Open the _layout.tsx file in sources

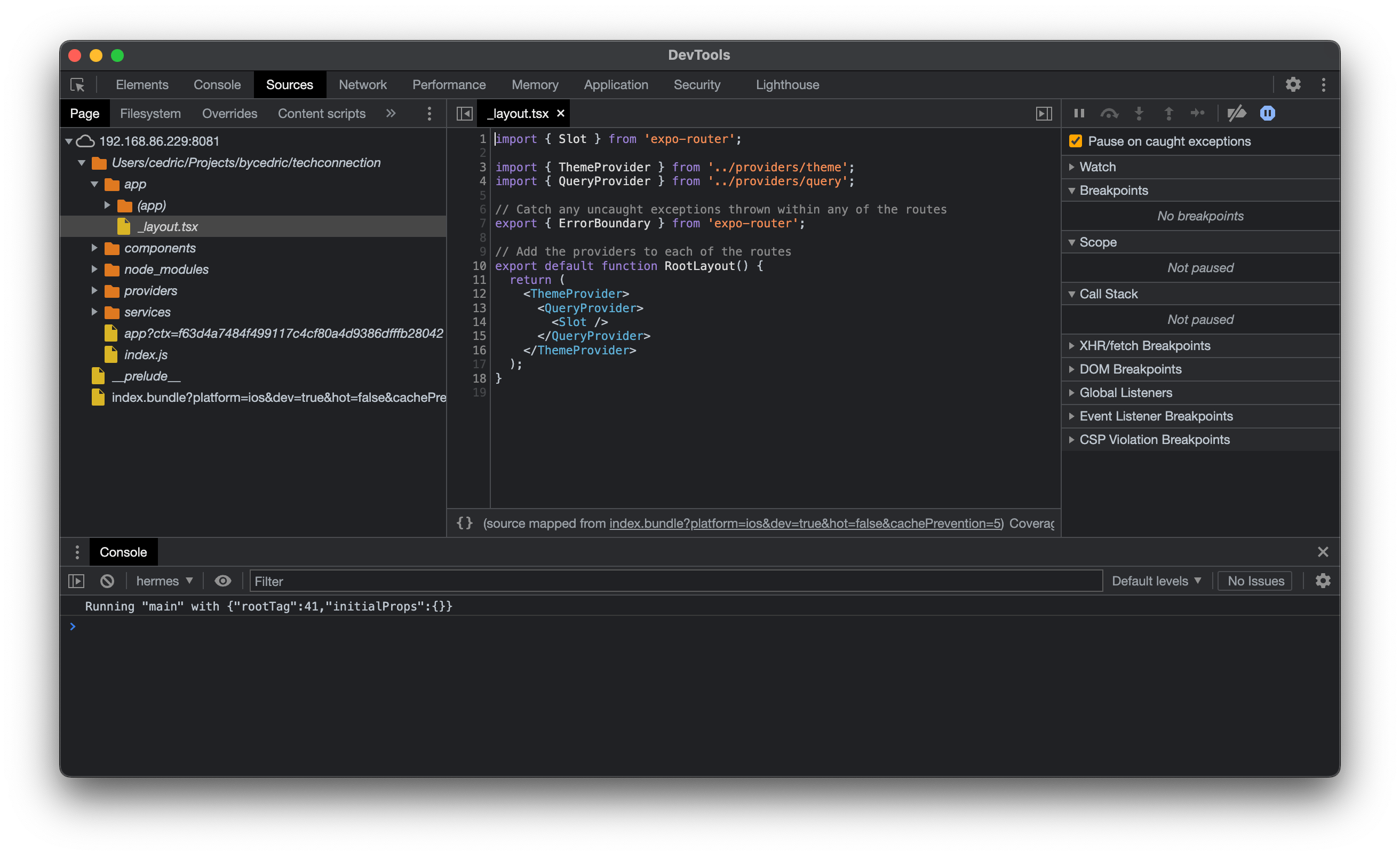point(166,226)
